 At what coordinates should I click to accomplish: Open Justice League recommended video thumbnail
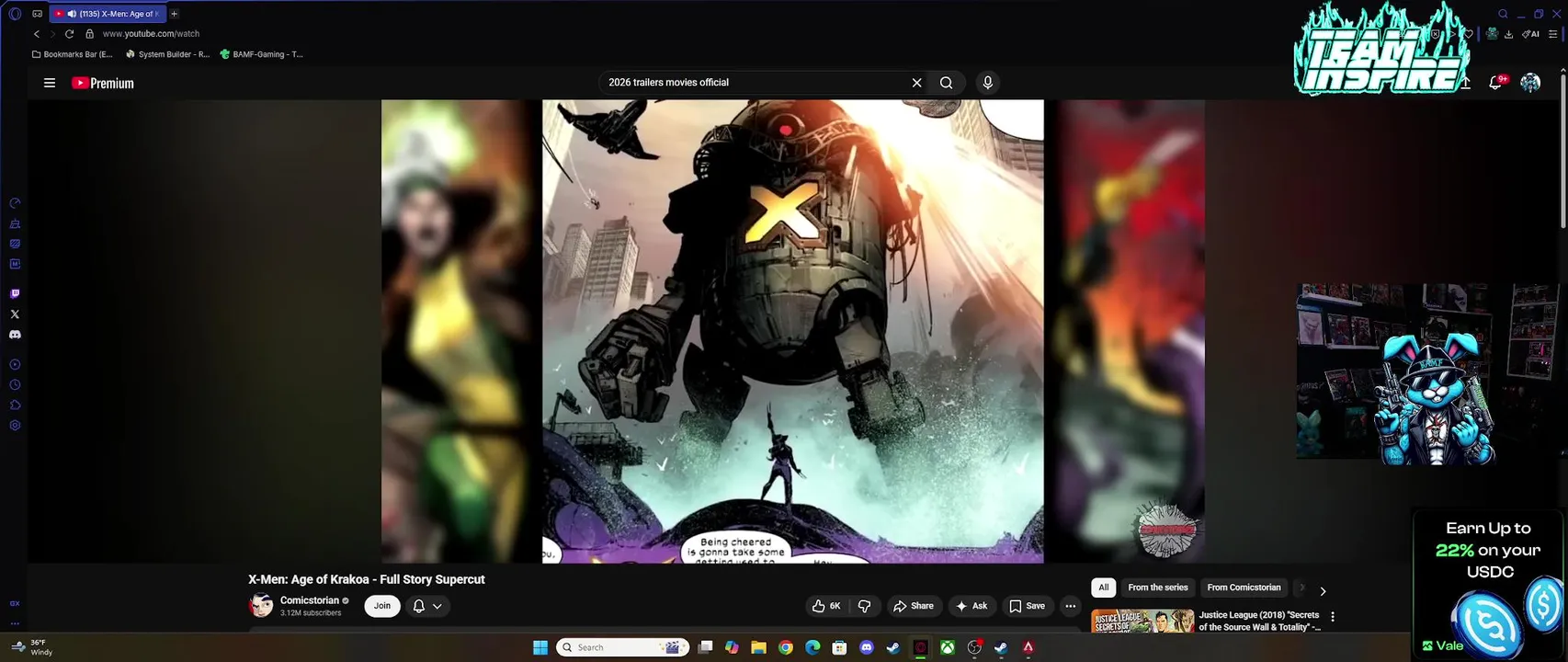point(1142,621)
